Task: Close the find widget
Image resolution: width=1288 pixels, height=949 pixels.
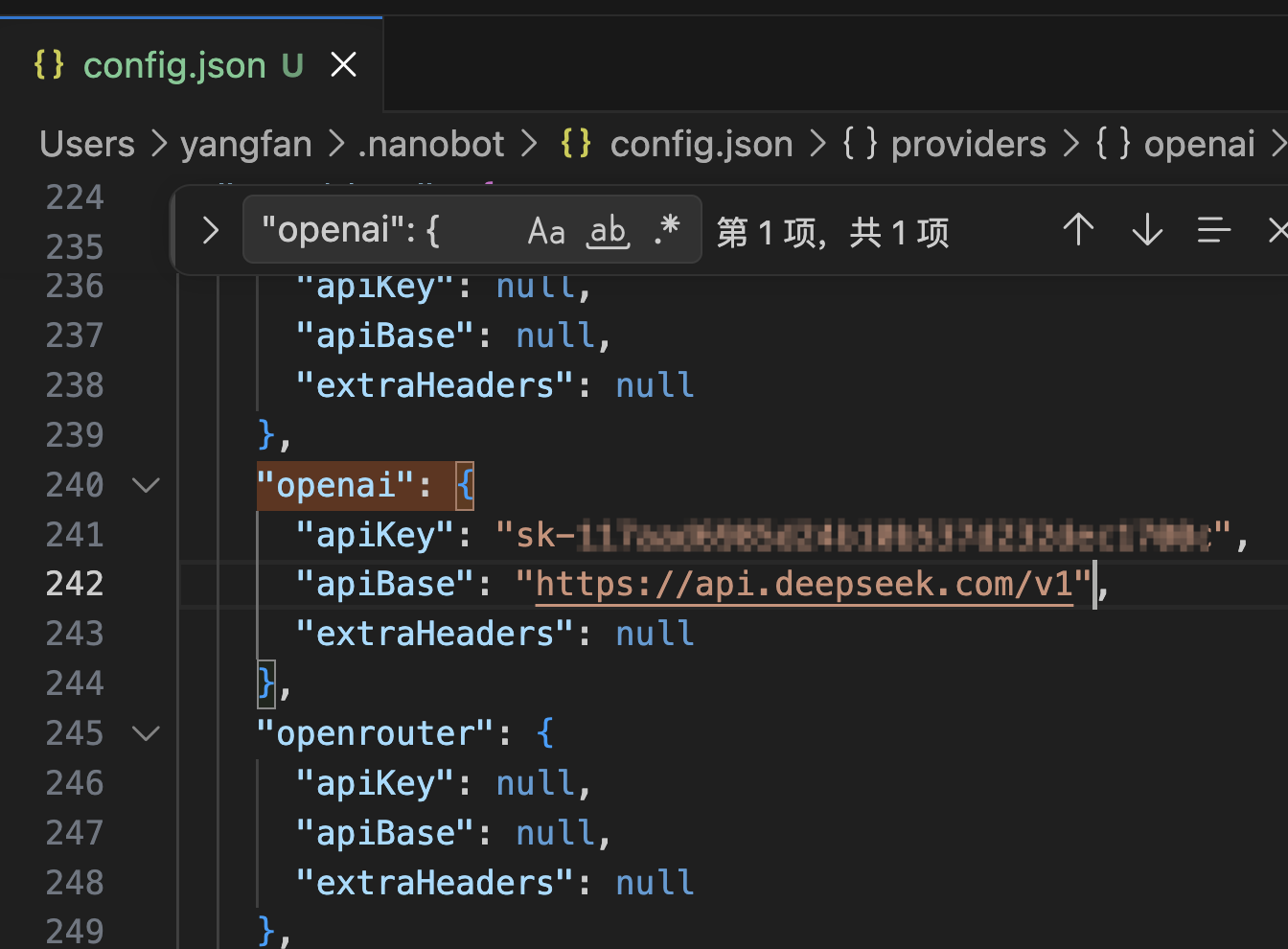Action: [1276, 230]
